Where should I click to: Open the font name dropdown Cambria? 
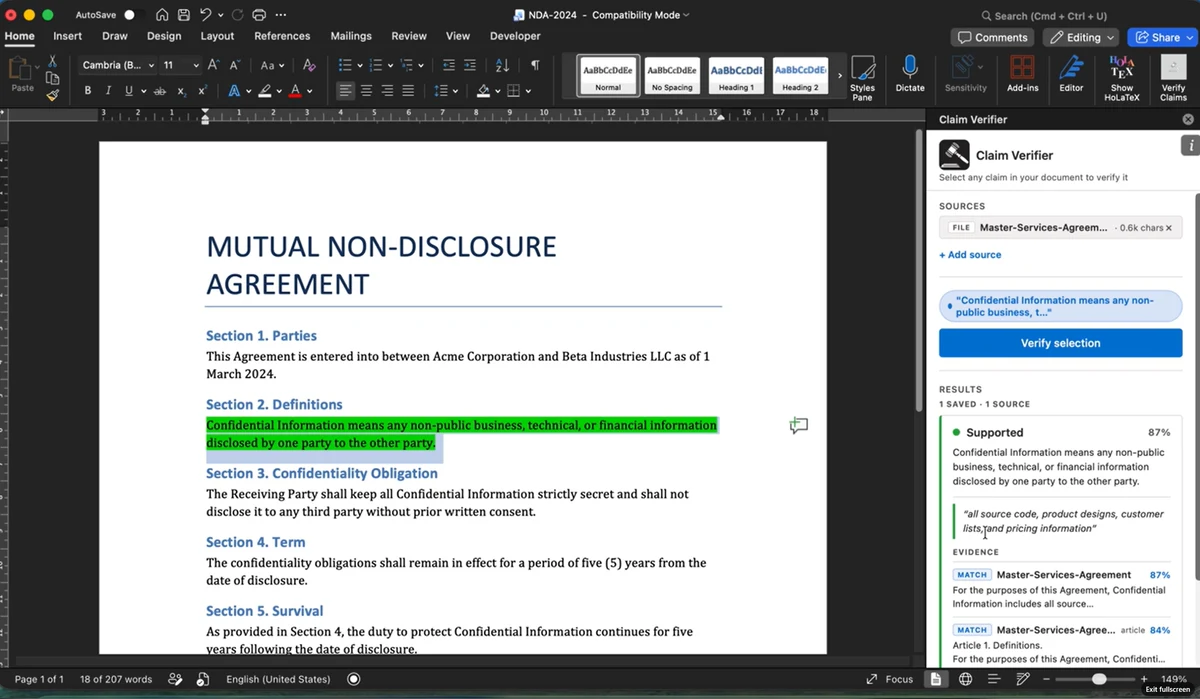tap(151, 65)
